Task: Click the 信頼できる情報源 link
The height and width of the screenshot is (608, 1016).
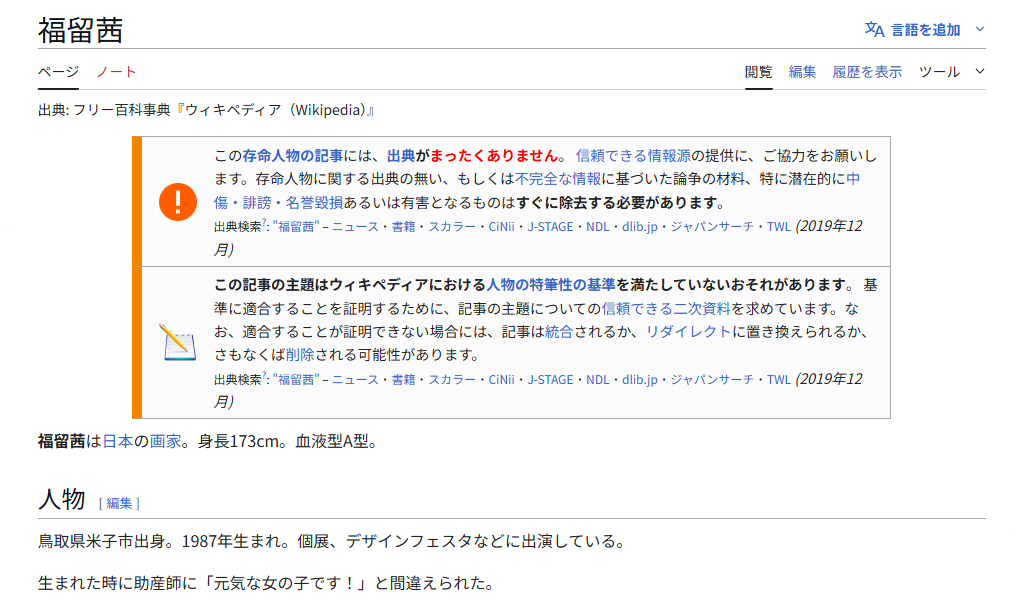Action: tap(633, 156)
